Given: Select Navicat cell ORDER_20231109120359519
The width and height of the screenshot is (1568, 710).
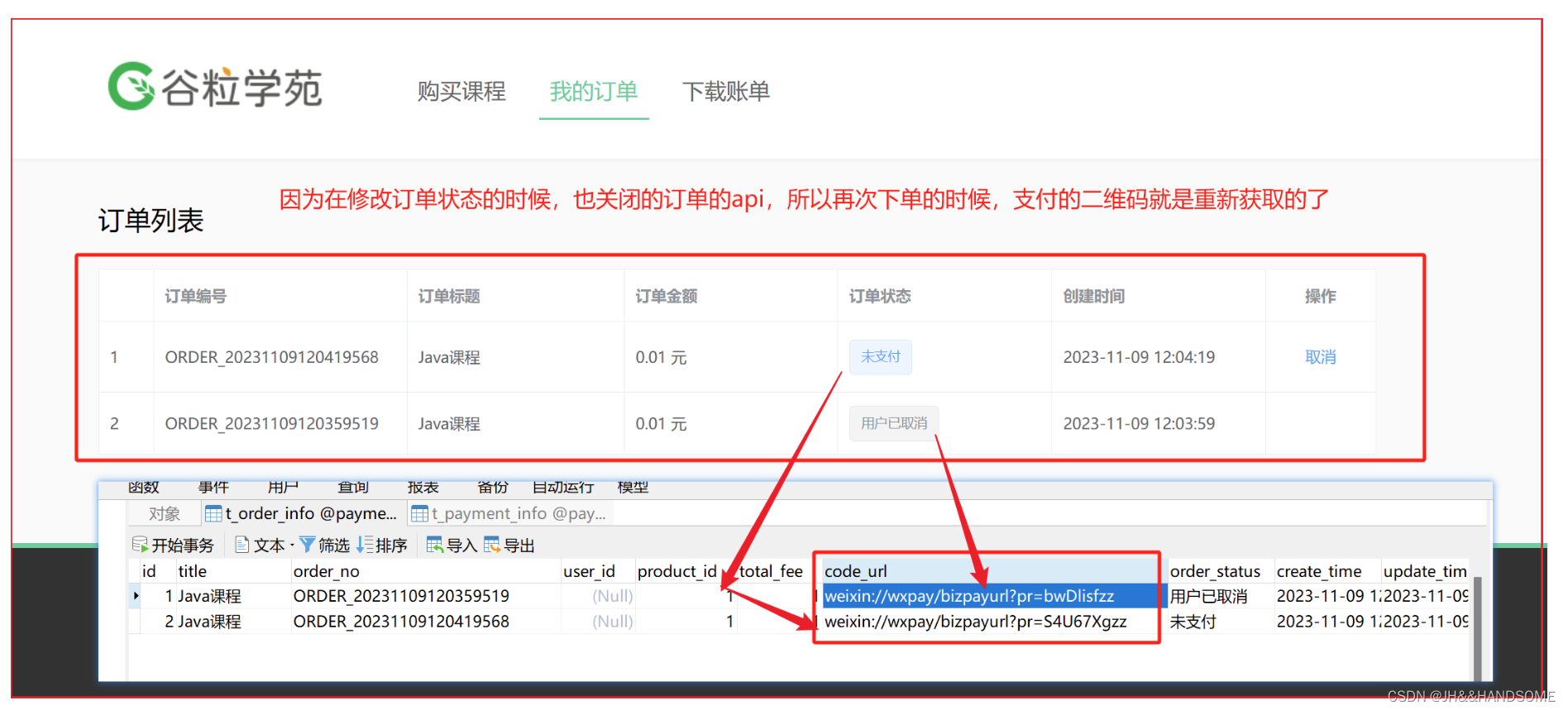Looking at the screenshot, I should (x=401, y=596).
